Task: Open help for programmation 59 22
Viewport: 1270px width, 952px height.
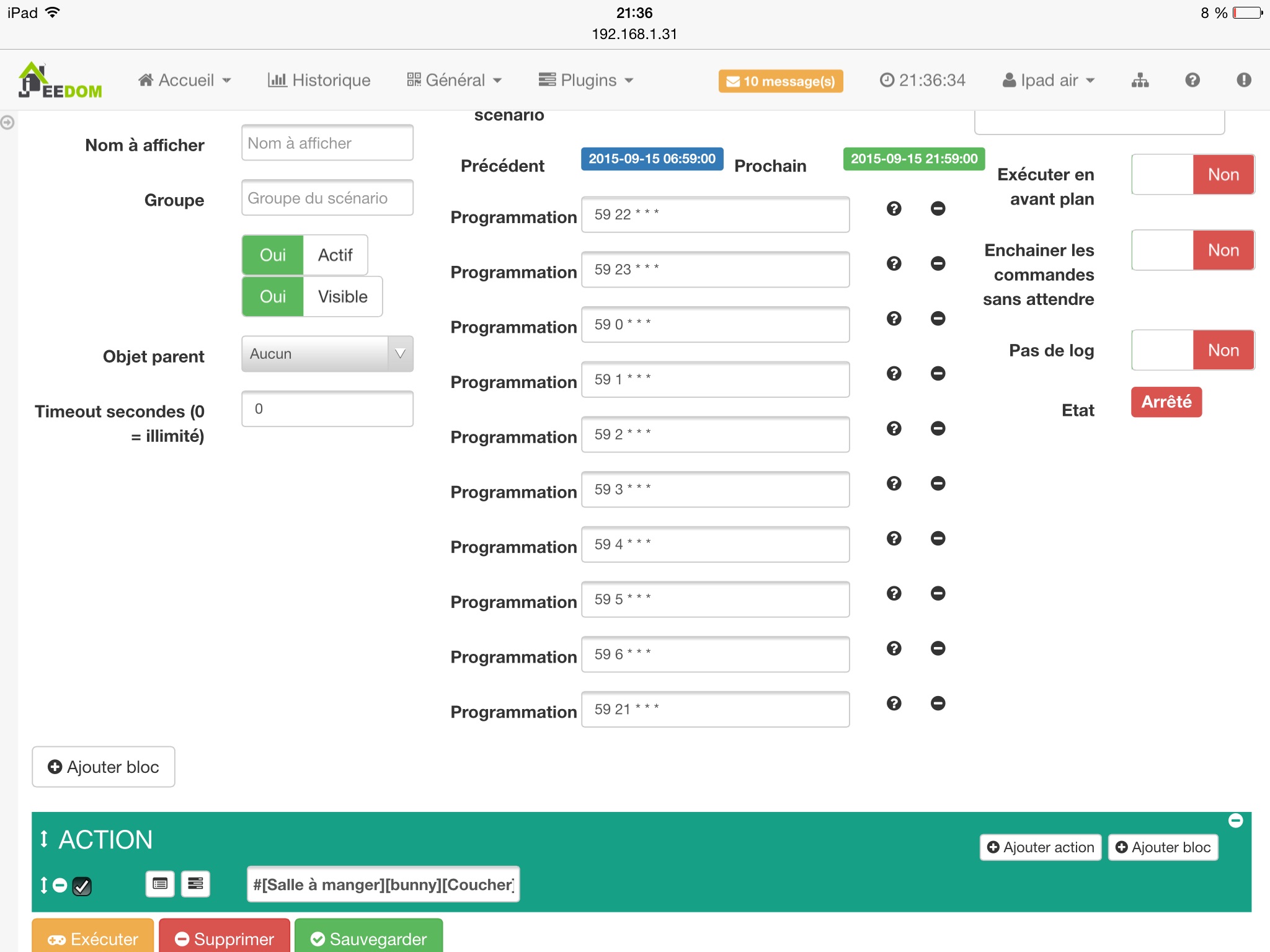Action: (x=894, y=209)
